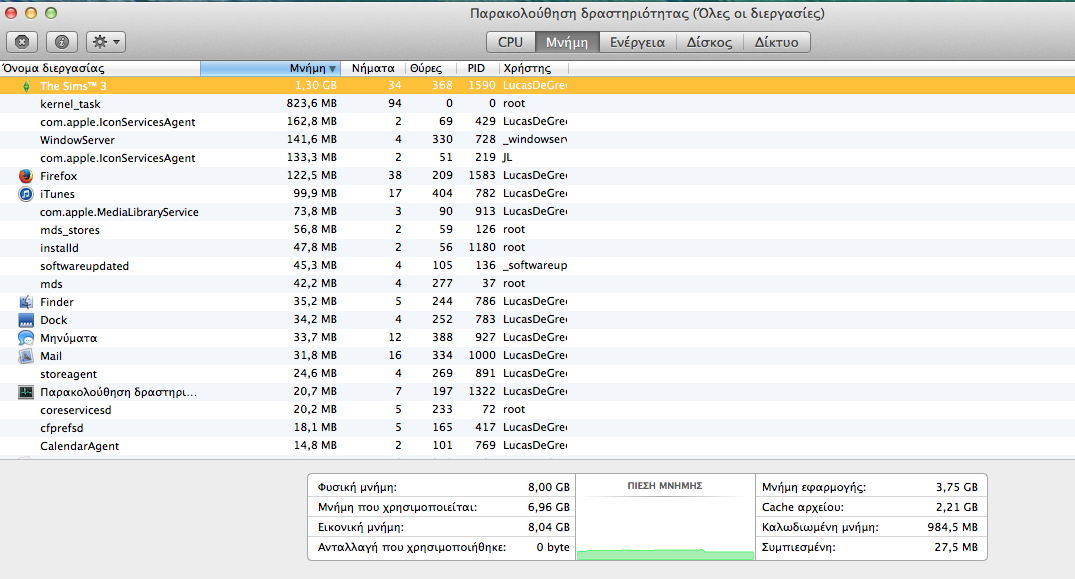Click kernel_task memory value 823,6 MB
Viewport: 1075px width, 579px height.
click(x=311, y=103)
